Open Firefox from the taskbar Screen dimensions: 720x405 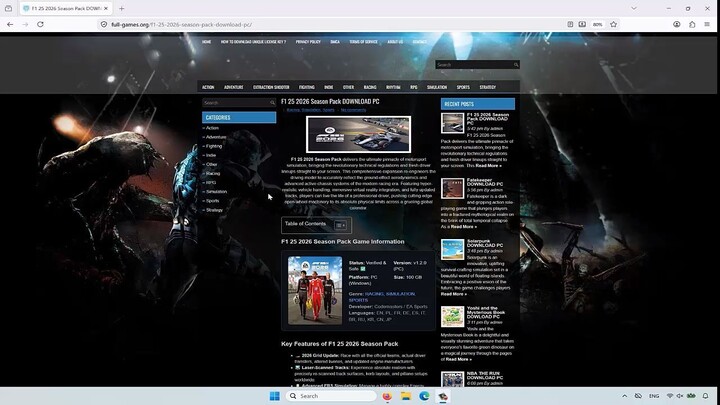pos(387,396)
